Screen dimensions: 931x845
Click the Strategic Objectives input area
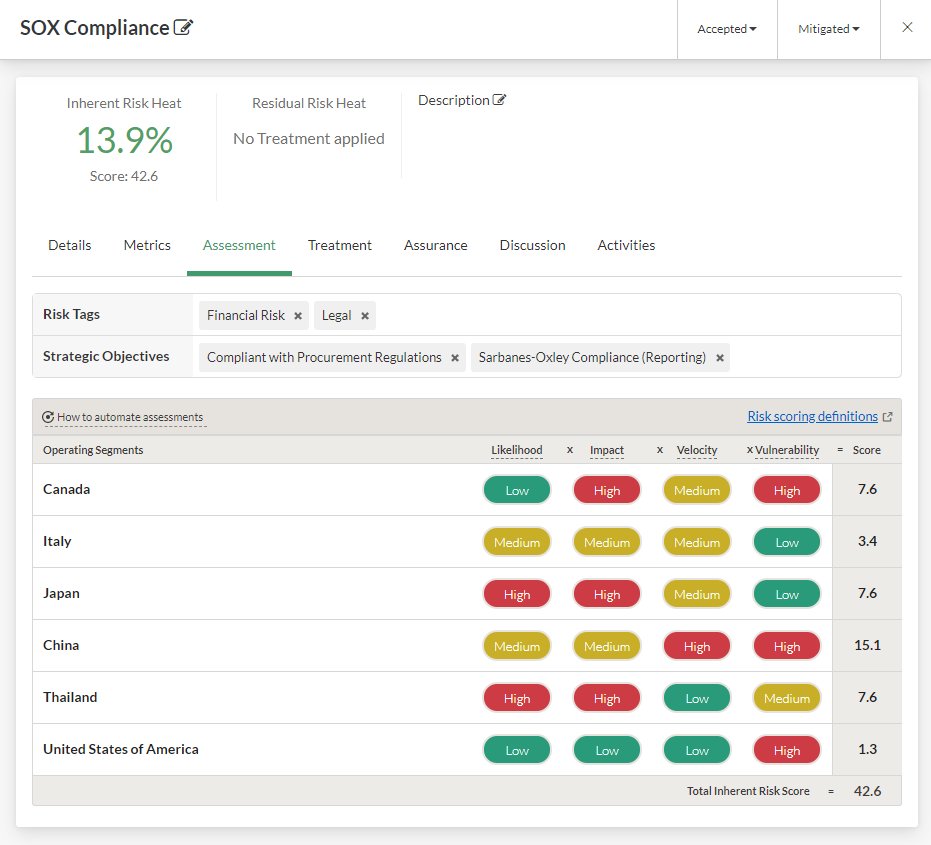[546, 357]
